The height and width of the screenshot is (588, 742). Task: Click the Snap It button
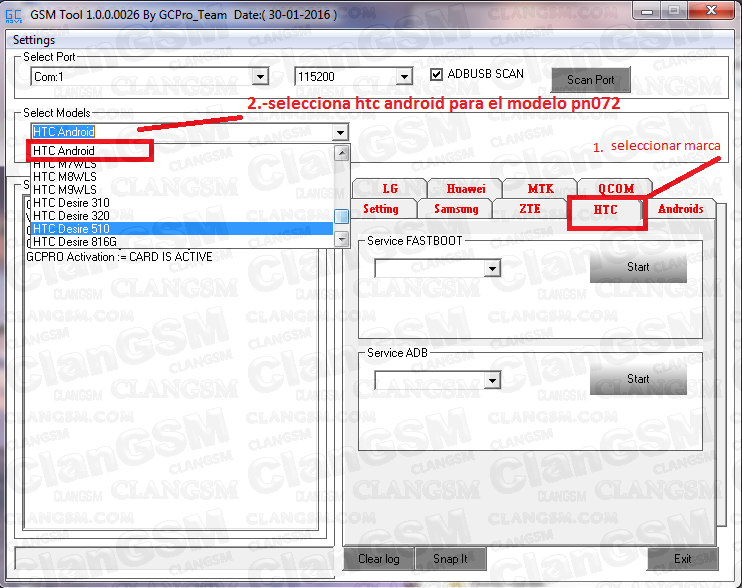[450, 559]
